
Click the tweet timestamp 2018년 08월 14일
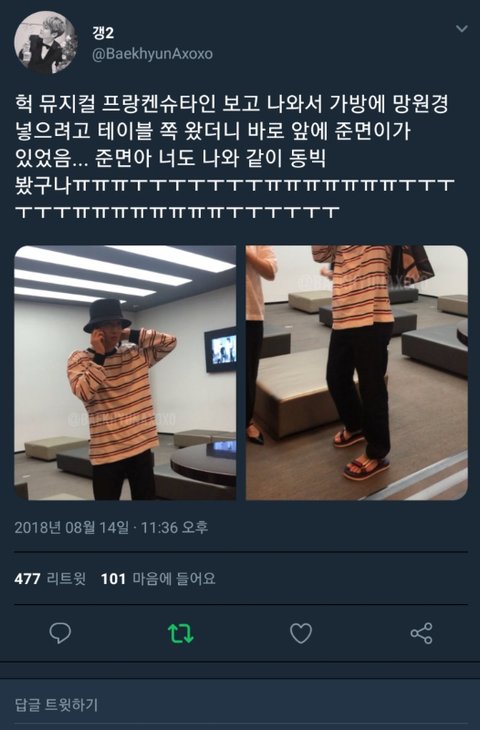72,527
